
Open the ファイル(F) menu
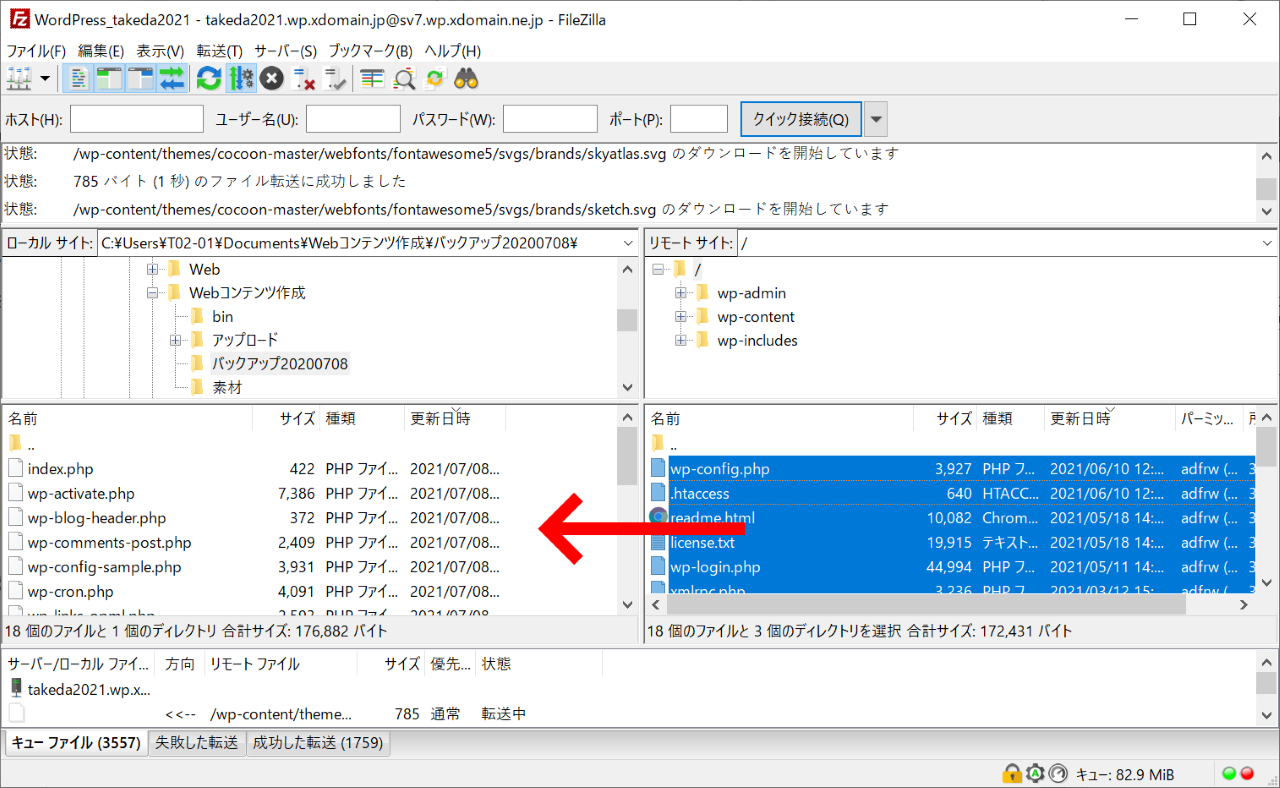pyautogui.click(x=36, y=51)
